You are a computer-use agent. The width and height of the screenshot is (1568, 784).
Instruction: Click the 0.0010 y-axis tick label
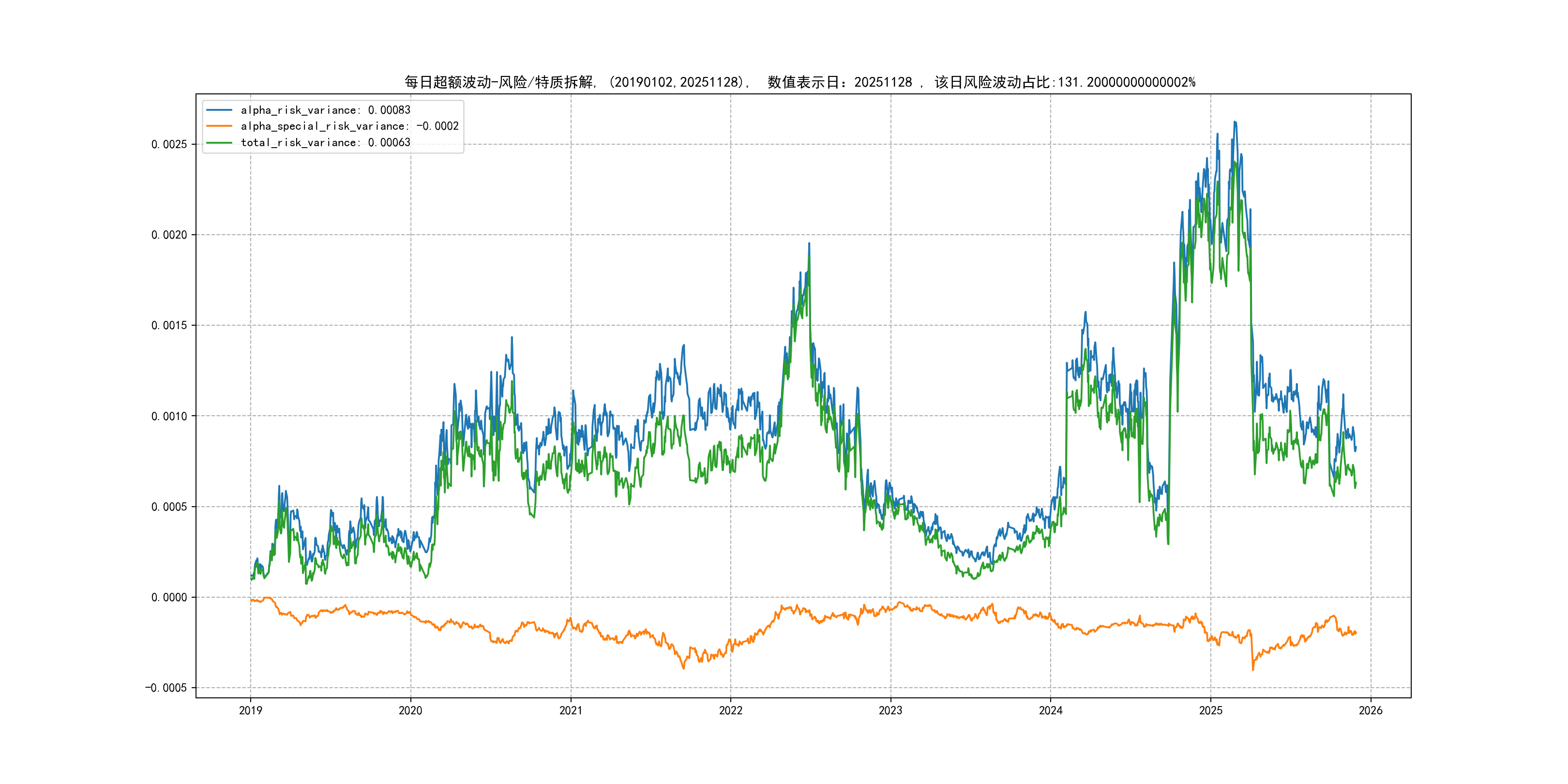click(x=169, y=416)
